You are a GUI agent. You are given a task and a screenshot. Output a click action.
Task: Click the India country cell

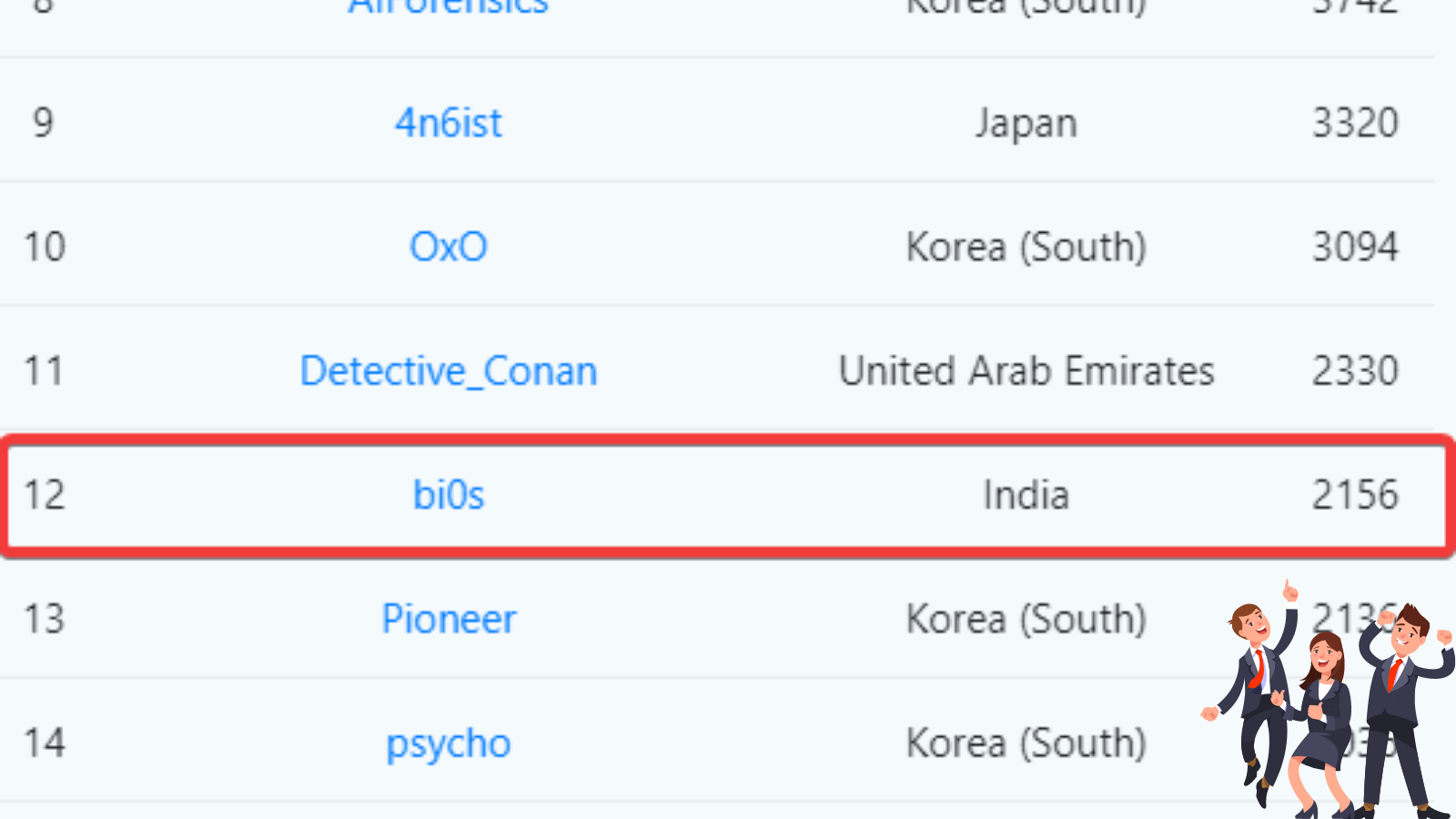click(x=1026, y=495)
